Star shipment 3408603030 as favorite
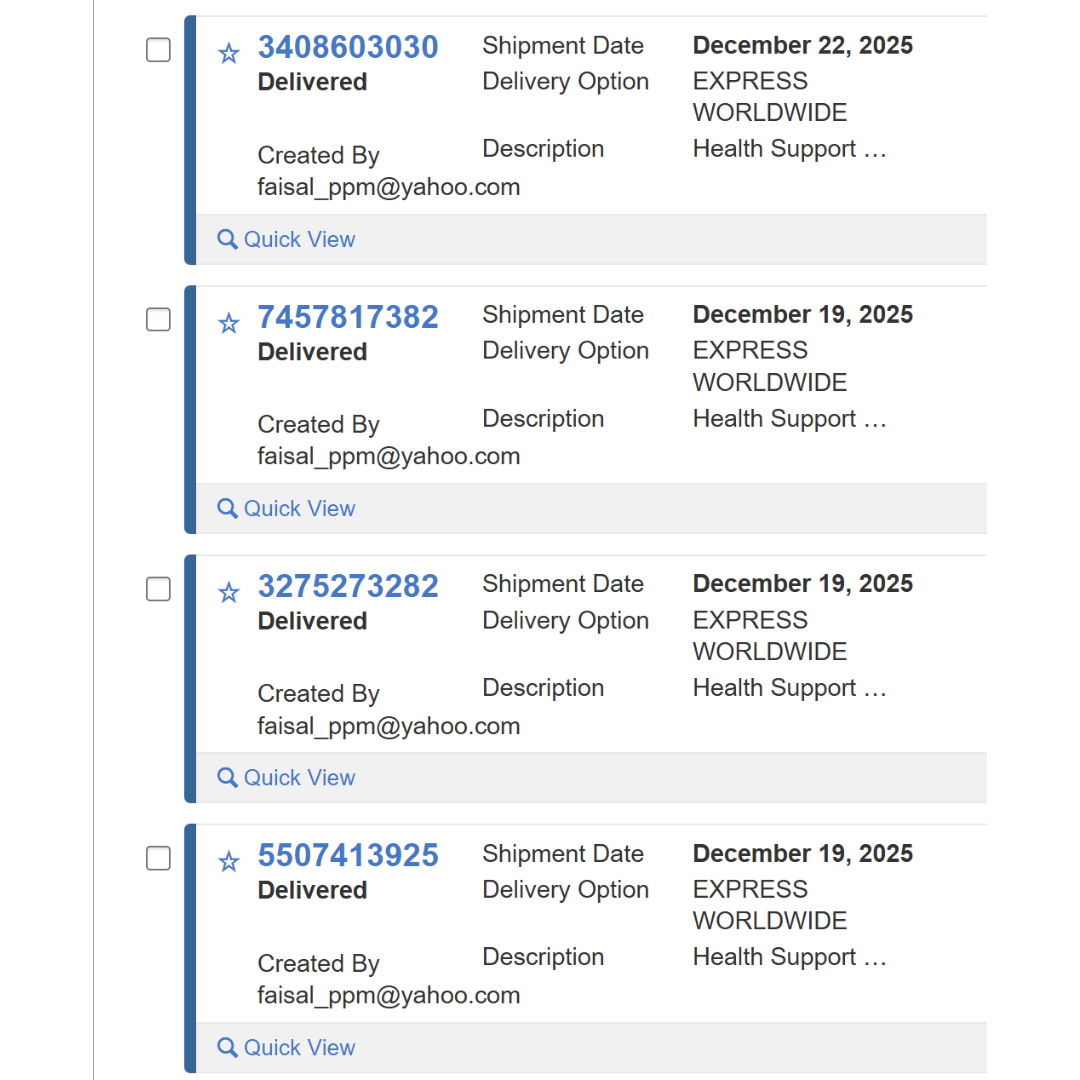 229,53
